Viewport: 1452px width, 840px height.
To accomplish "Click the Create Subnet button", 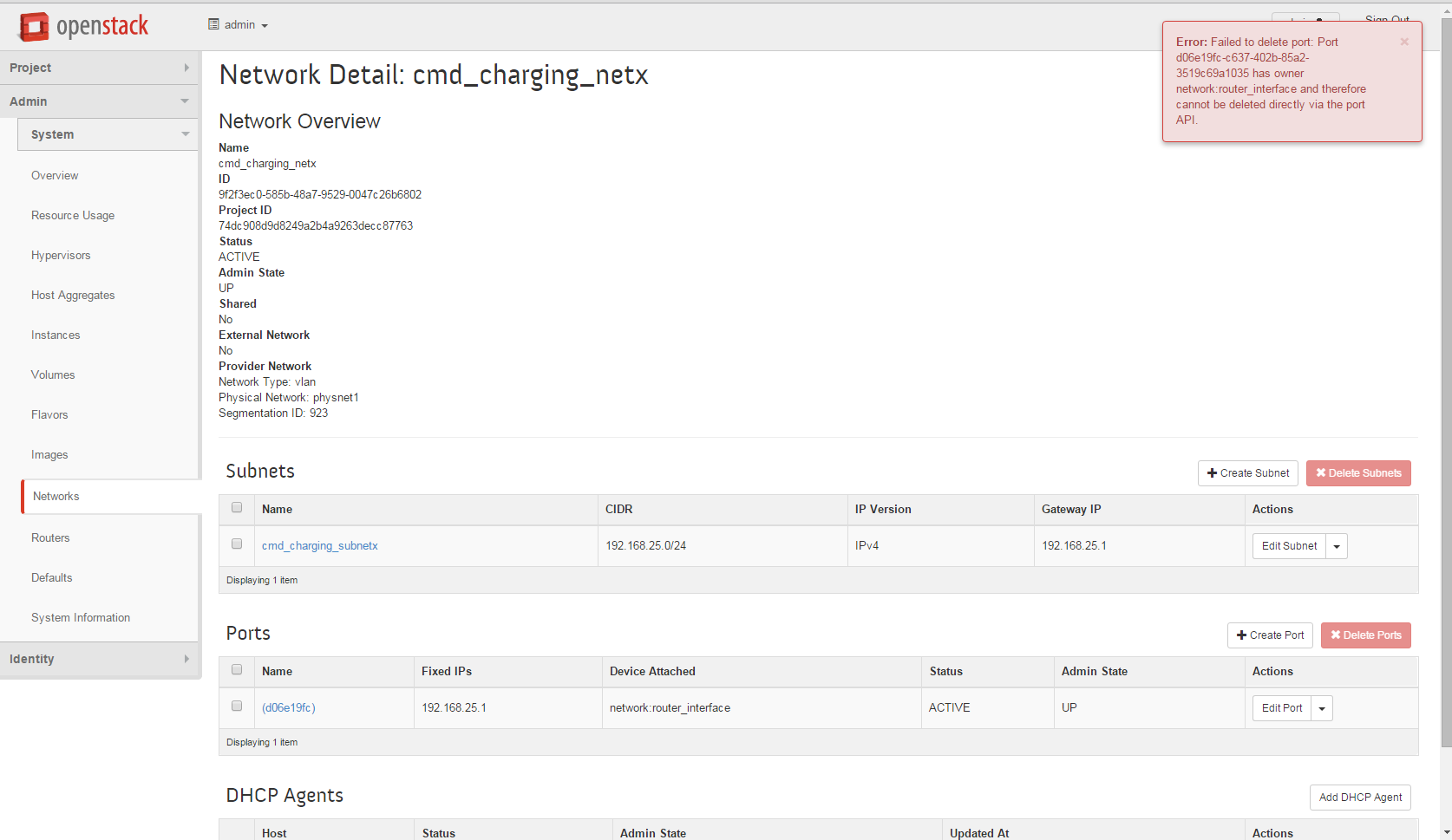I will point(1247,473).
